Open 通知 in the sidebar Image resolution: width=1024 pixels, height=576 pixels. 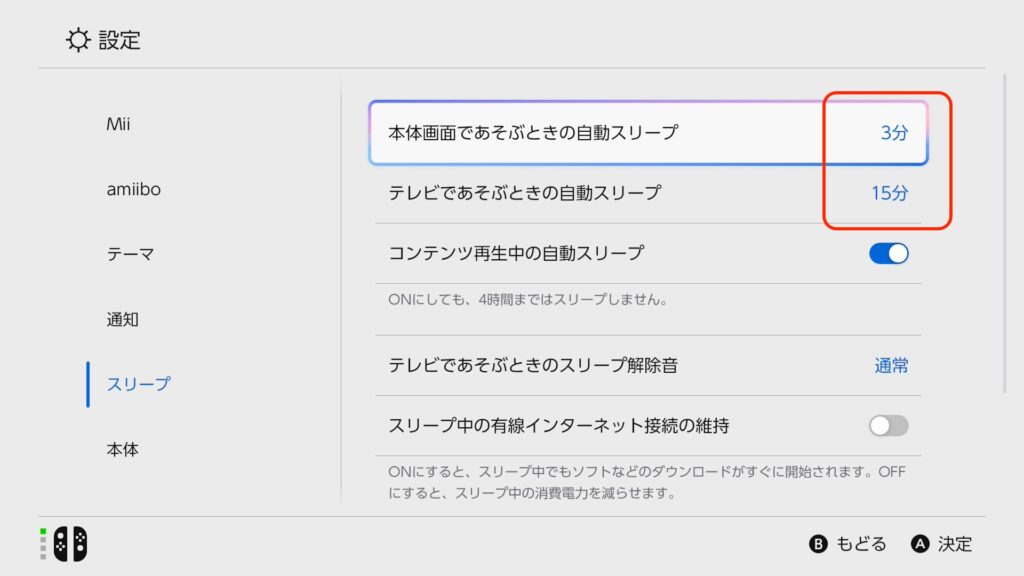point(122,320)
